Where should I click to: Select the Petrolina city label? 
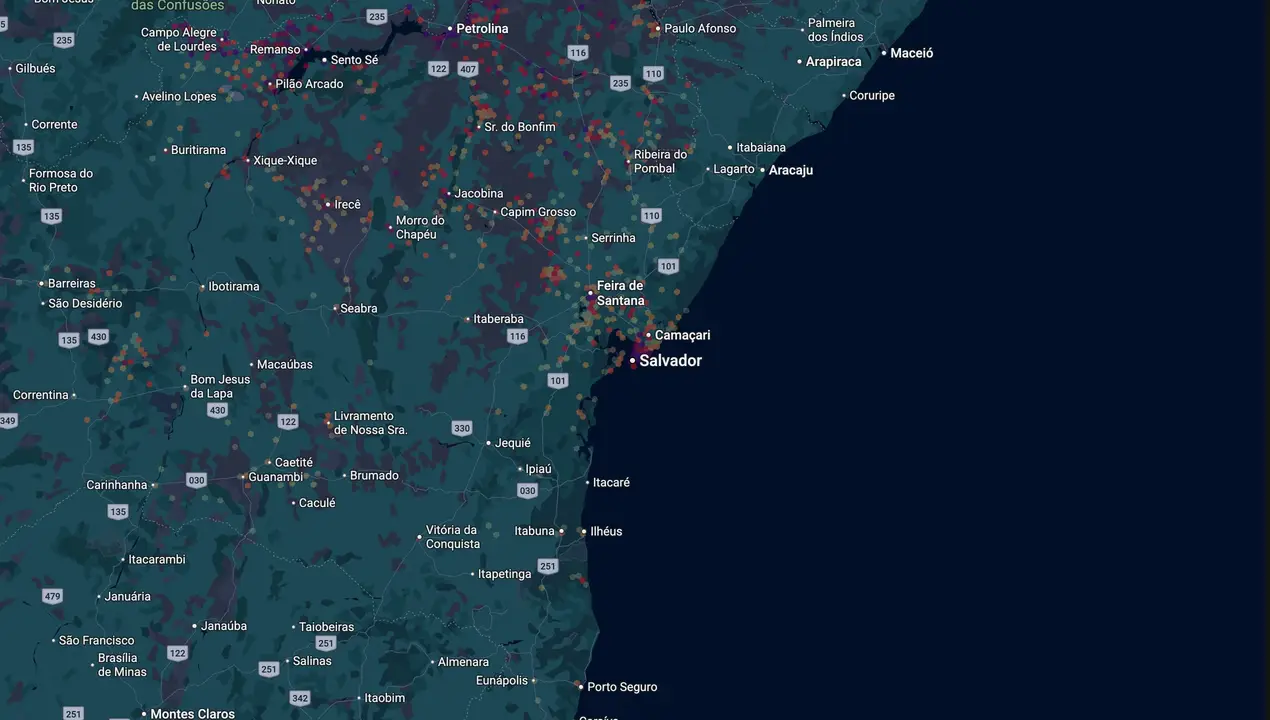(482, 29)
